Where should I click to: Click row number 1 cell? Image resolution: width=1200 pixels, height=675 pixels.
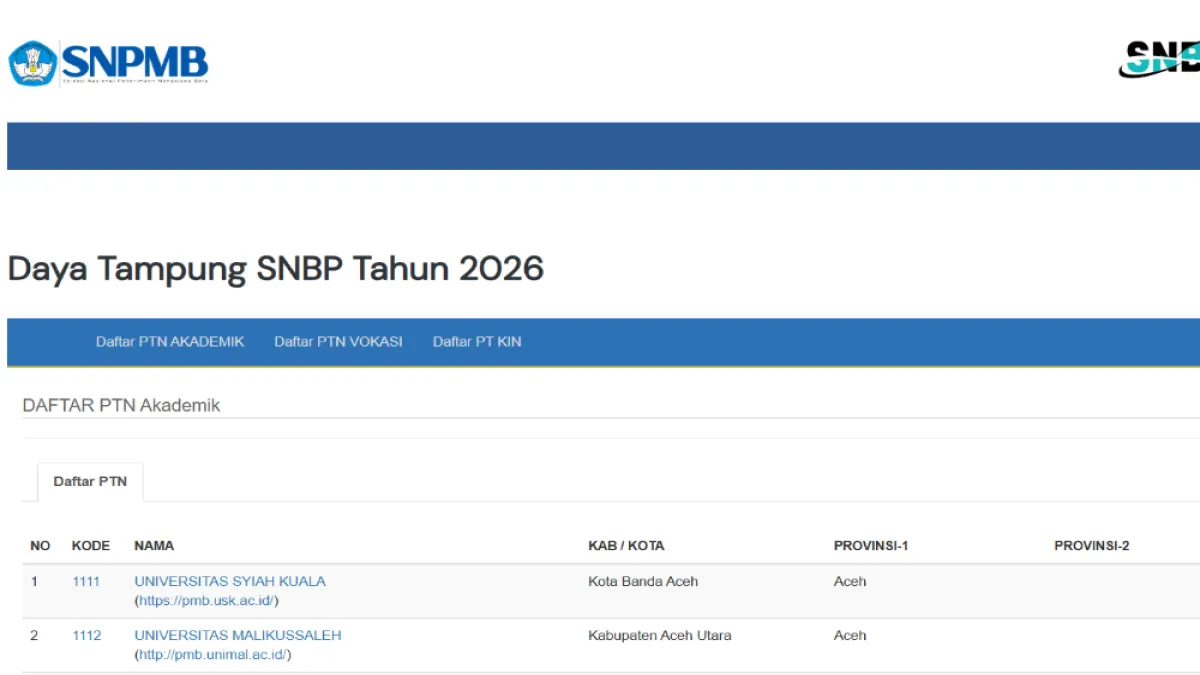[x=34, y=581]
